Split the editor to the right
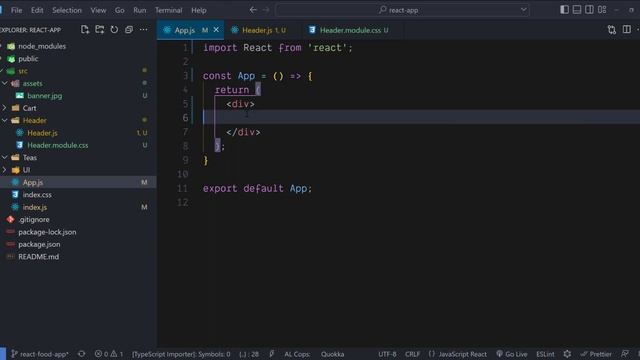The height and width of the screenshot is (360, 640). (627, 30)
